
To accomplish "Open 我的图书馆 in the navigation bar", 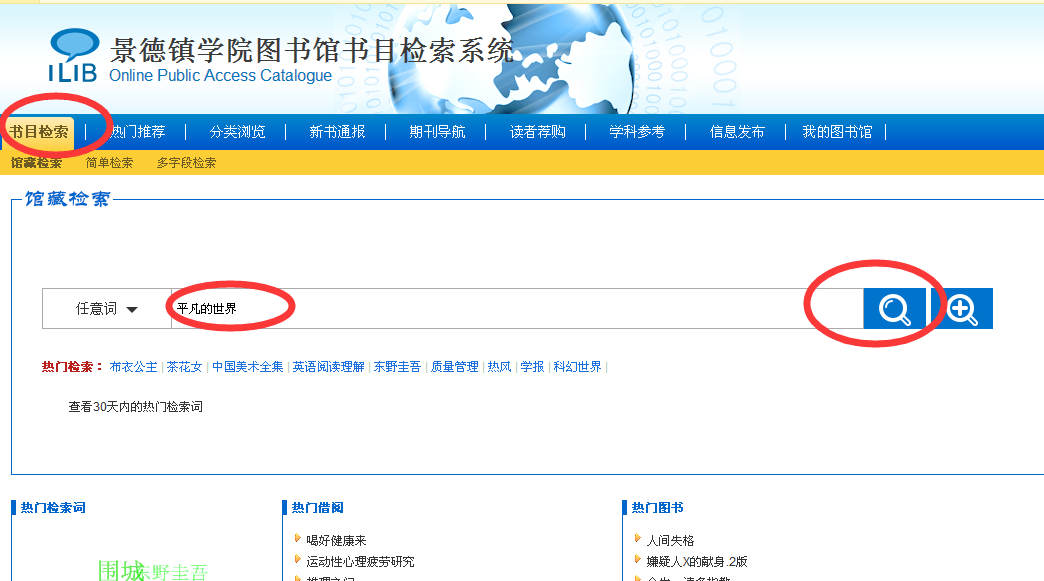I will [837, 132].
